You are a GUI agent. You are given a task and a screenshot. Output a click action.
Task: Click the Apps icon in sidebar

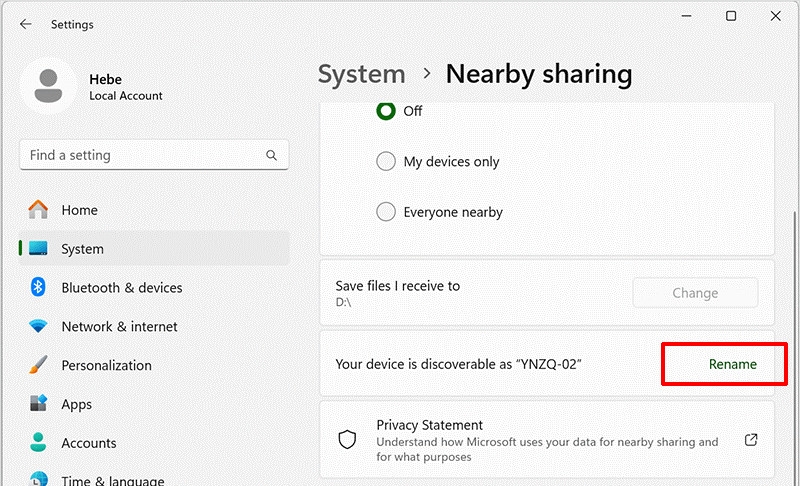point(38,403)
